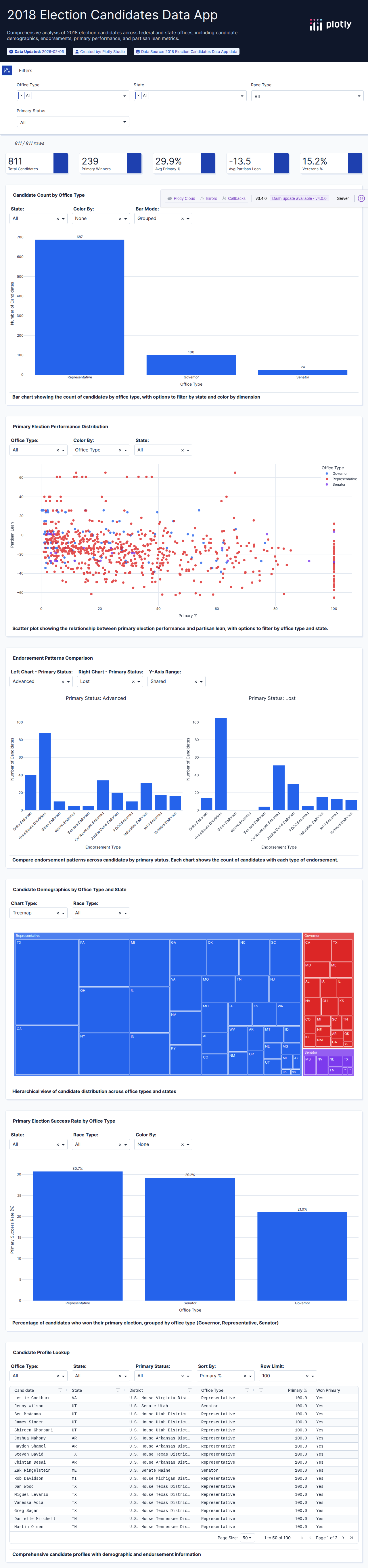The image size is (368, 1568).
Task: Expand Color By None in Candidate Count
Action: 101,219
